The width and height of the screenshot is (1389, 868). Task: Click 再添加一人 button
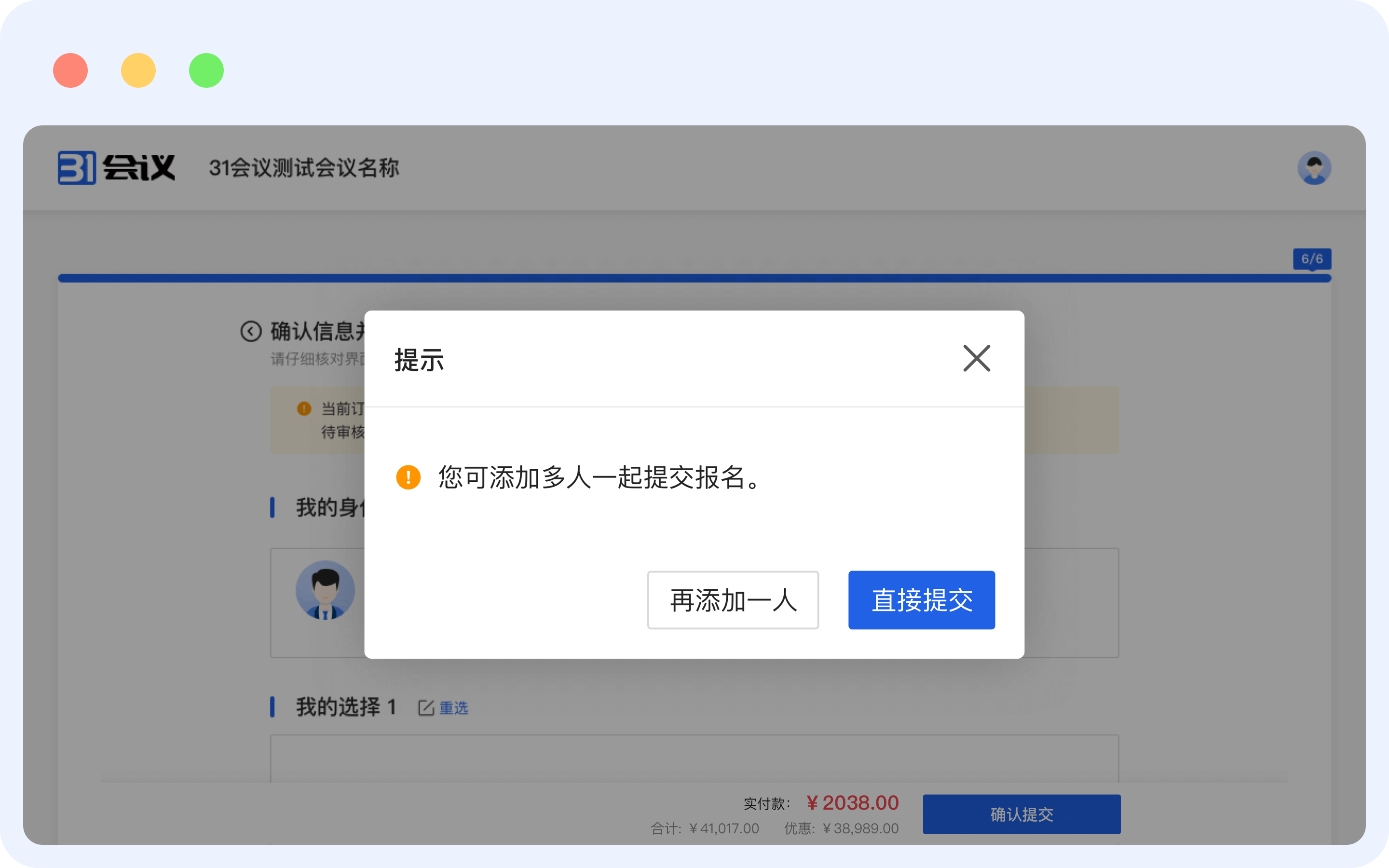pyautogui.click(x=733, y=600)
